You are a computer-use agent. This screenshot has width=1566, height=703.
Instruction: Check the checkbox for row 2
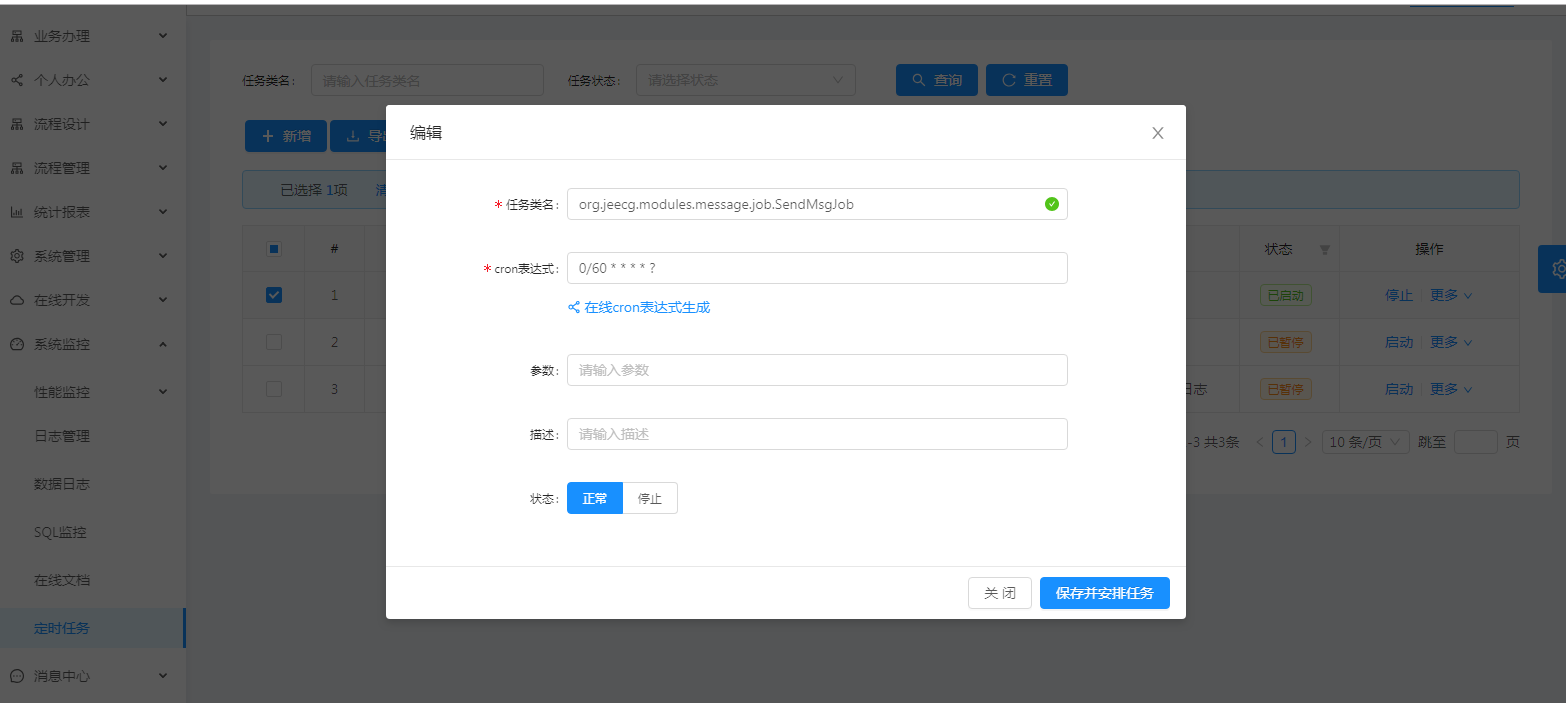click(274, 342)
